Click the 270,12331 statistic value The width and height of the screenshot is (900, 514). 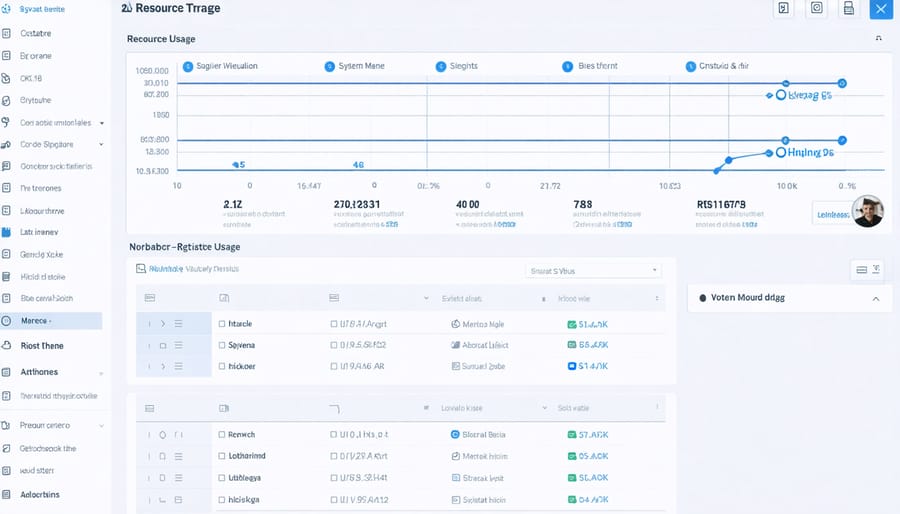[x=356, y=204]
